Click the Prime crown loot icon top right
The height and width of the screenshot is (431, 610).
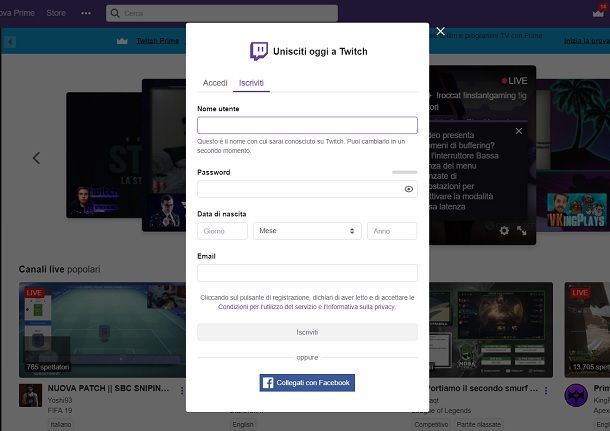tap(598, 12)
